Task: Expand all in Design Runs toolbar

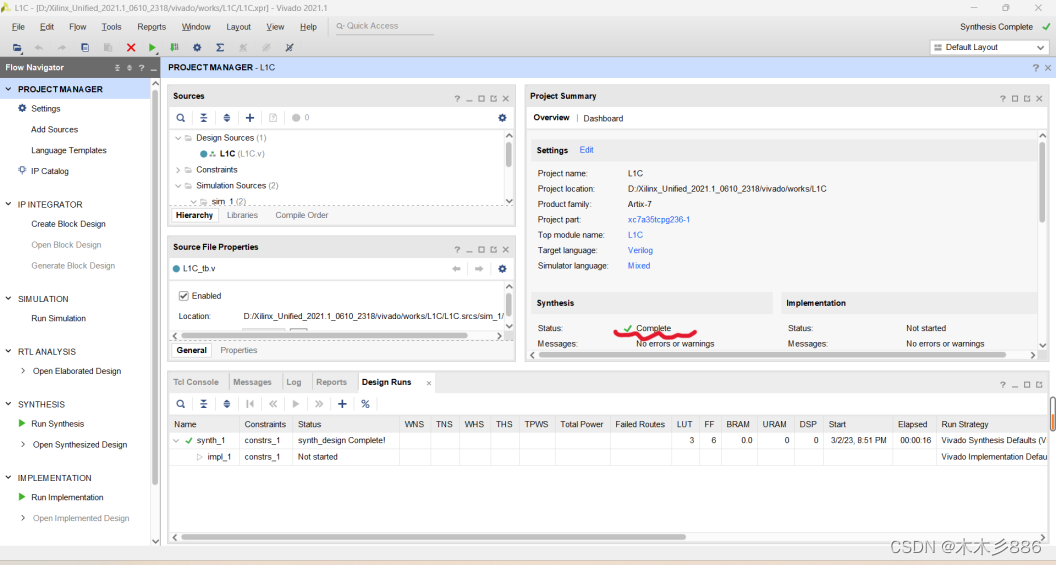Action: click(226, 404)
